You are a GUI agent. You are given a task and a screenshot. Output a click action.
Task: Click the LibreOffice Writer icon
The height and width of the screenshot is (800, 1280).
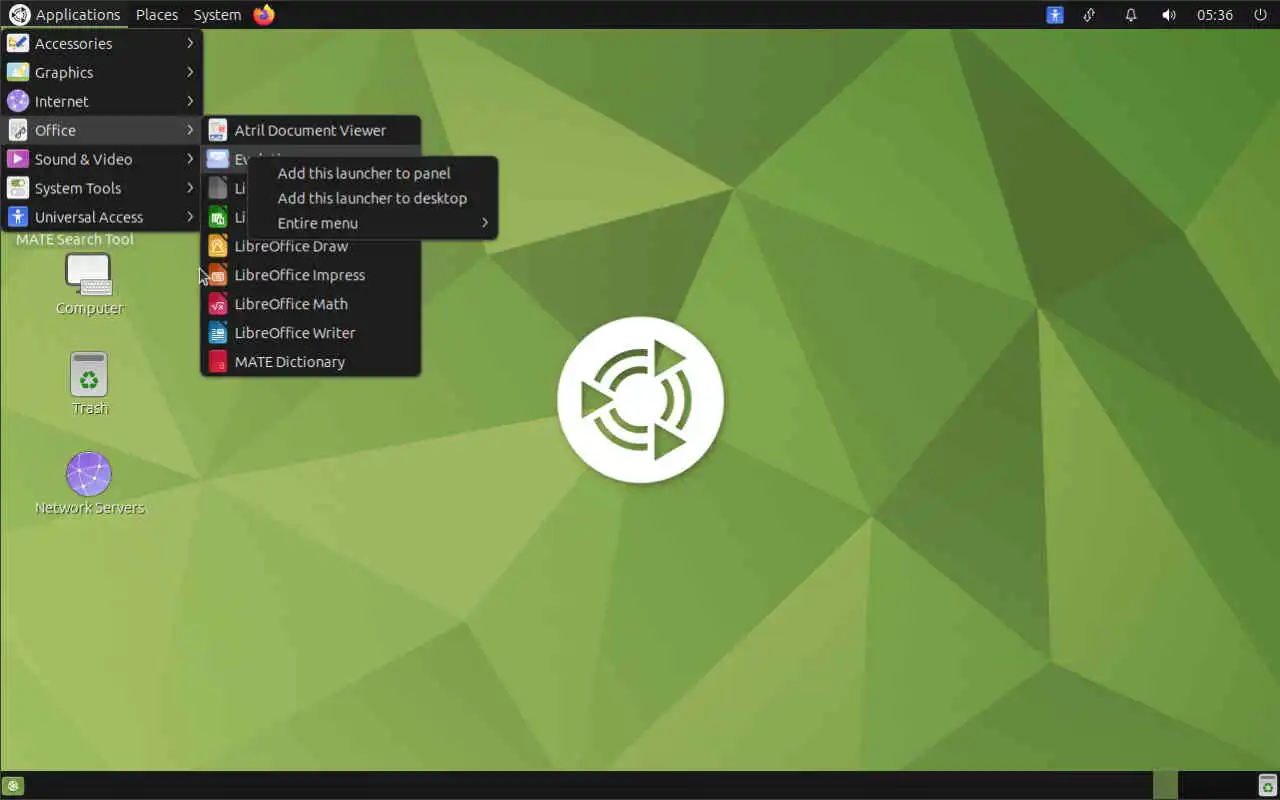click(x=218, y=333)
